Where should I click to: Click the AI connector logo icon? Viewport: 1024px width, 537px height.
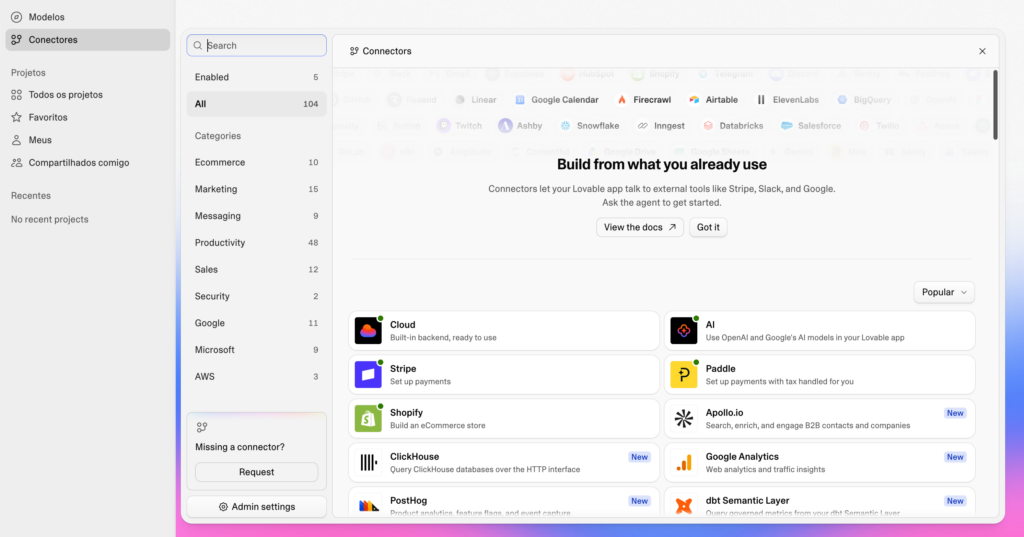tap(684, 331)
